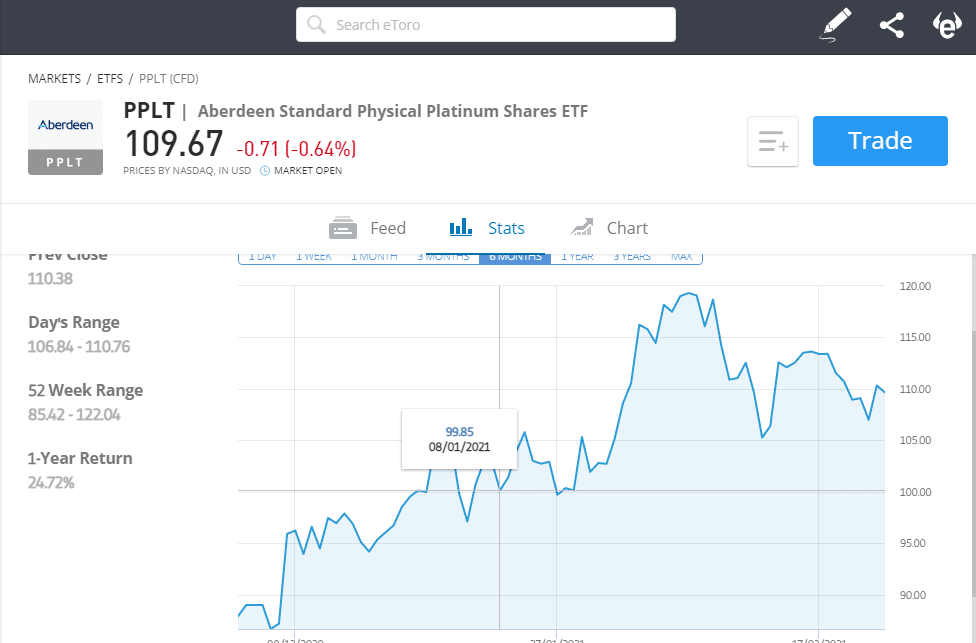Click the Feed tab icon
976x643 pixels.
342,228
